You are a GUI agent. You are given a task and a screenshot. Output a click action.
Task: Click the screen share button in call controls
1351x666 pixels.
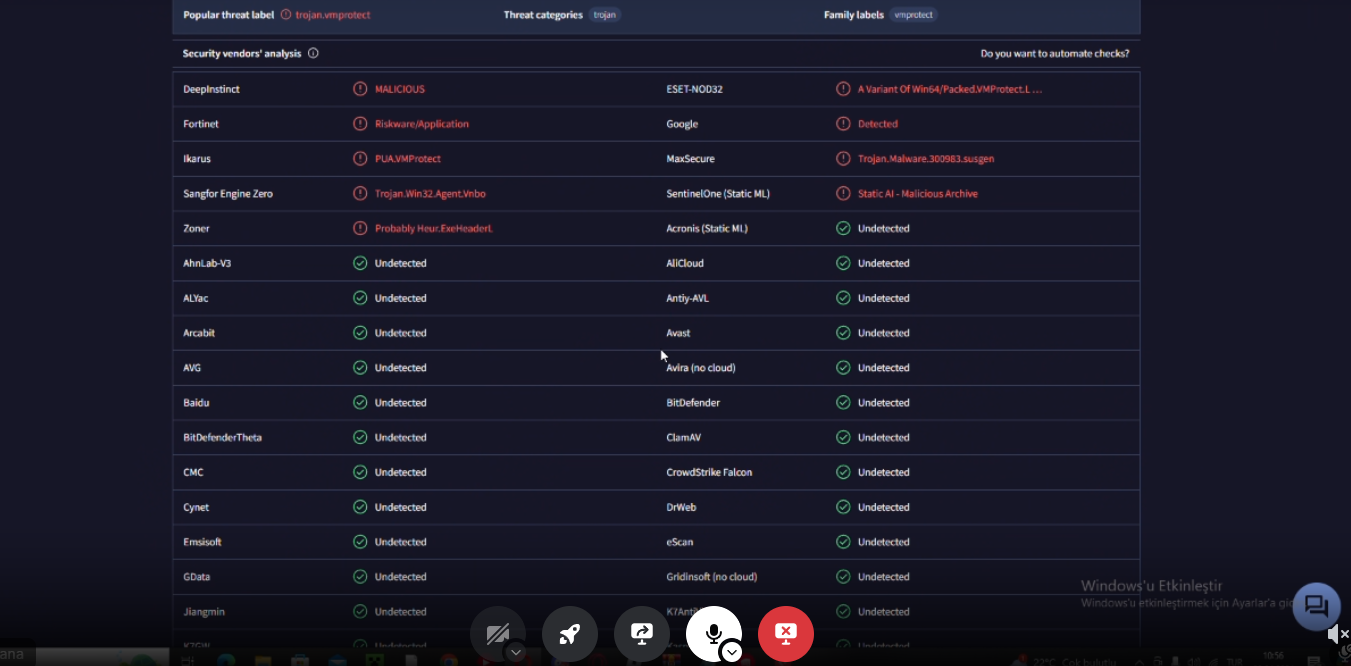click(642, 634)
